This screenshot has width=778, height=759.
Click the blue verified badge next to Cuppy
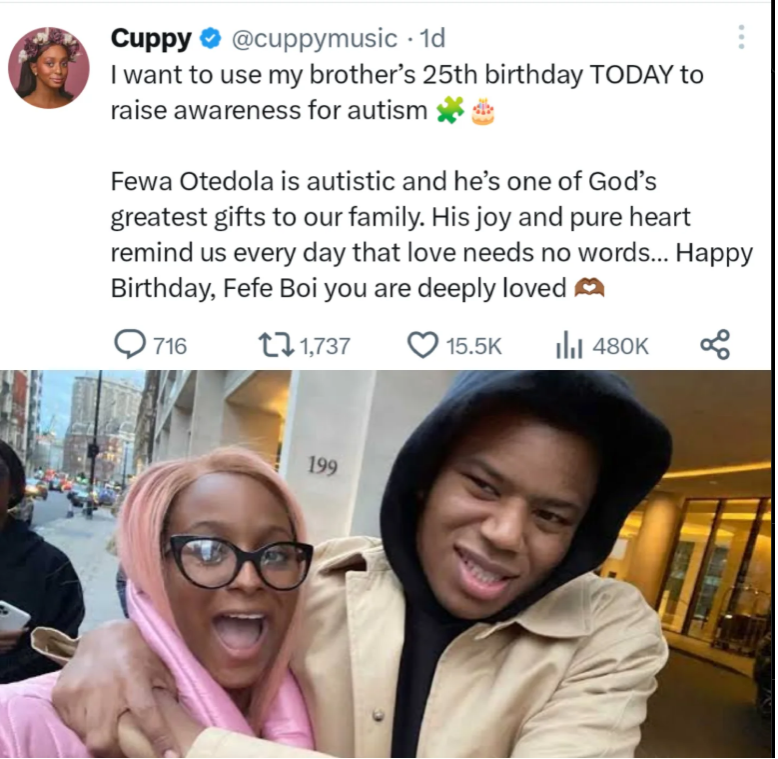pyautogui.click(x=210, y=39)
